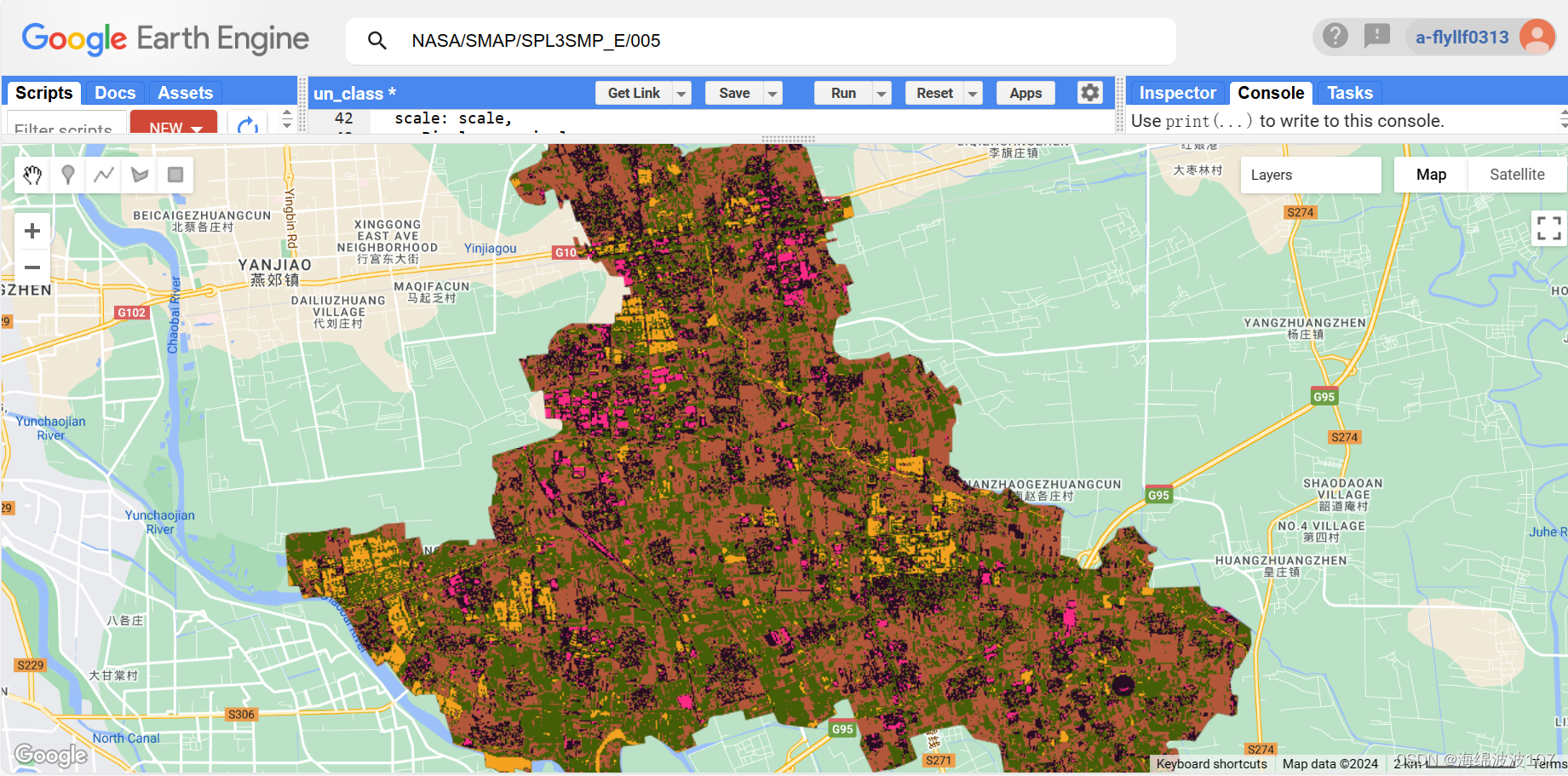Click the panel resize arrows beside scripts
1568x776 pixels.
[287, 118]
